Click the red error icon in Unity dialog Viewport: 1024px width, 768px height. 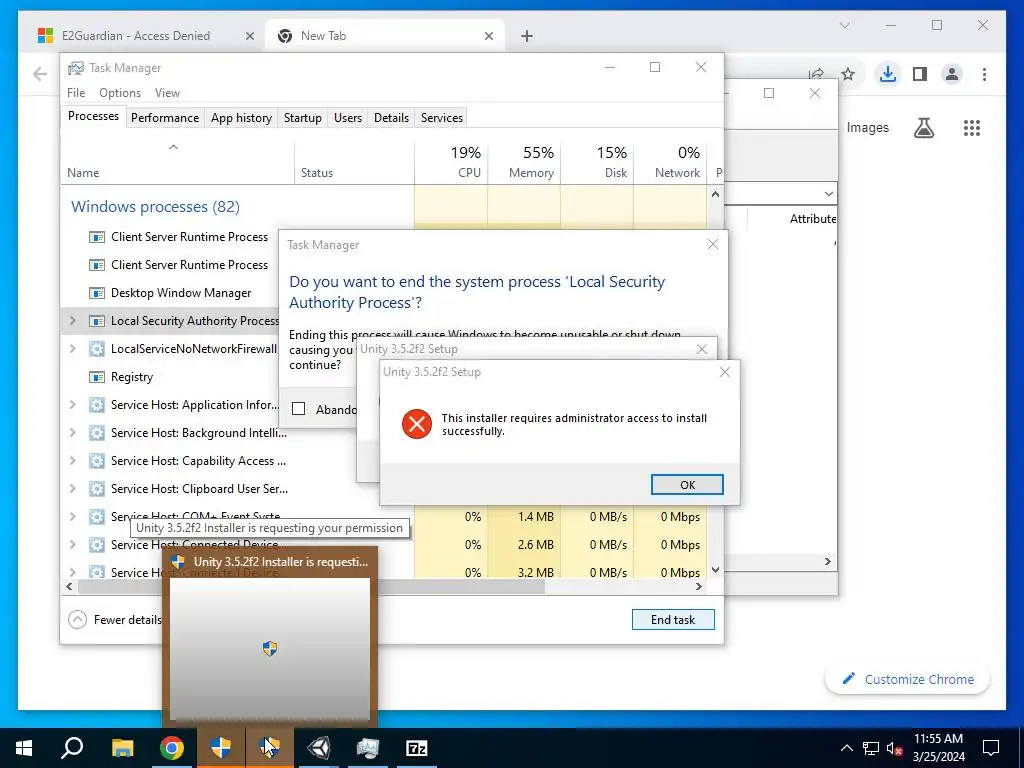pos(417,424)
